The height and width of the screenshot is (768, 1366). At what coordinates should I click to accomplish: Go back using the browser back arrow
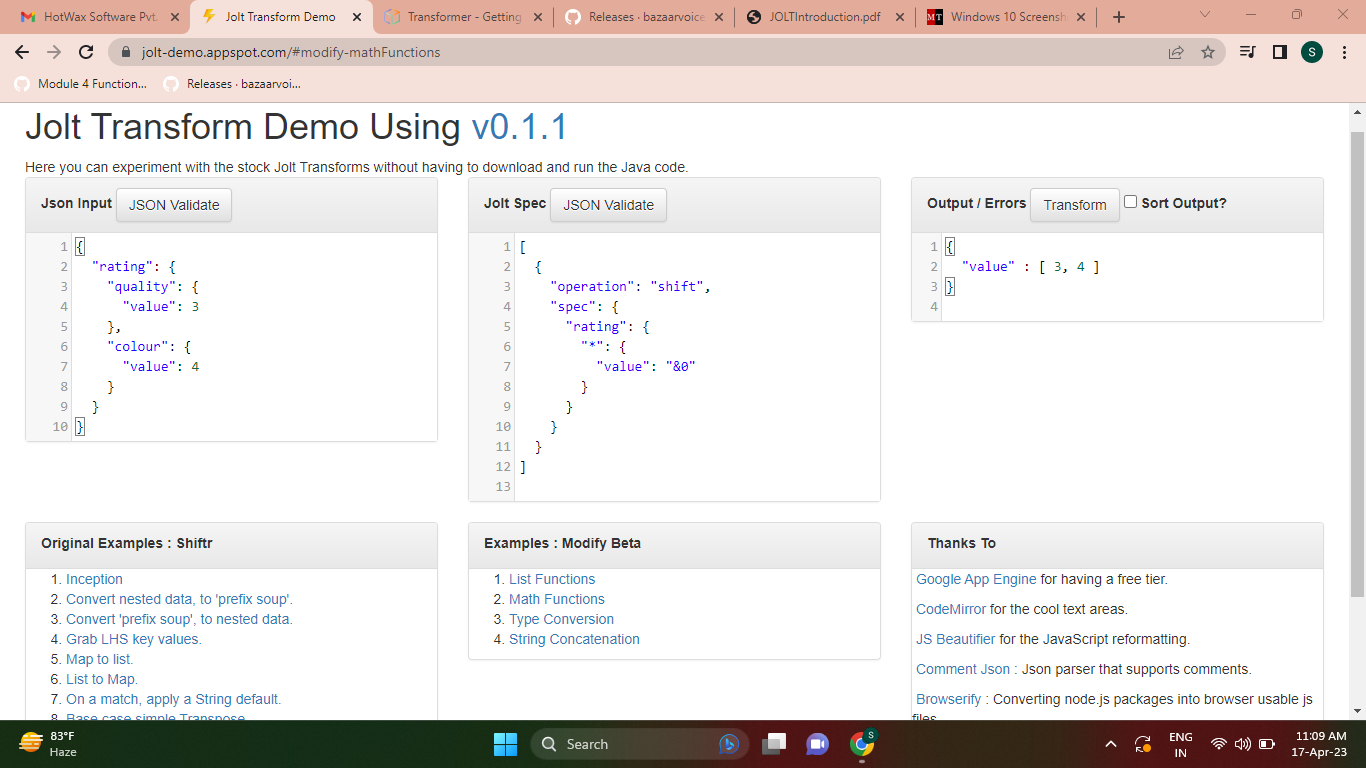tap(22, 52)
